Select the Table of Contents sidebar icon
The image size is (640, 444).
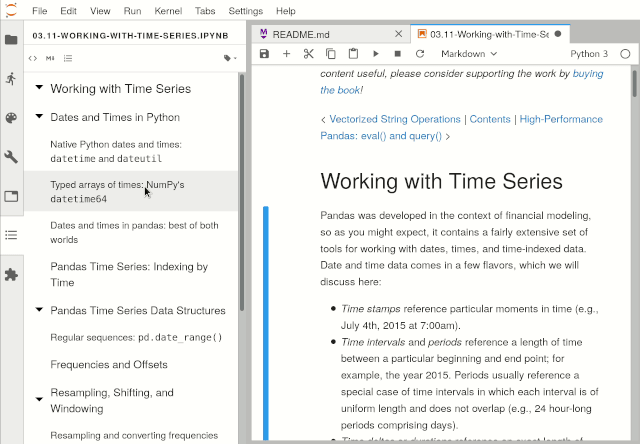click(x=11, y=235)
